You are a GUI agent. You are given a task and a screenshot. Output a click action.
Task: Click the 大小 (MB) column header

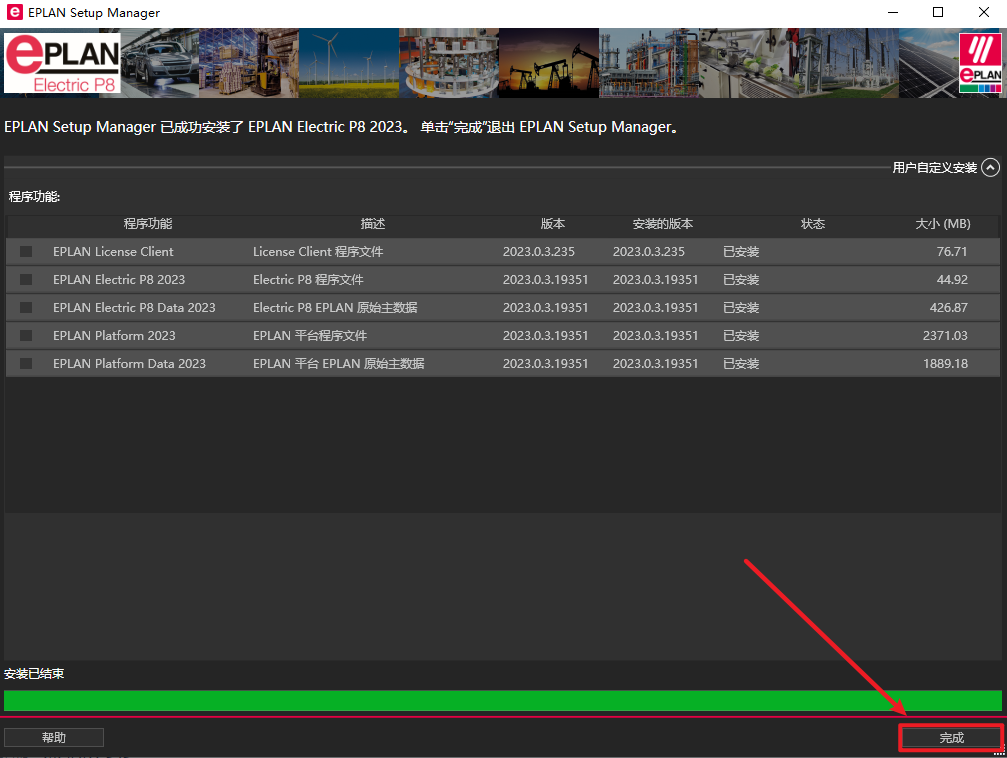[942, 224]
